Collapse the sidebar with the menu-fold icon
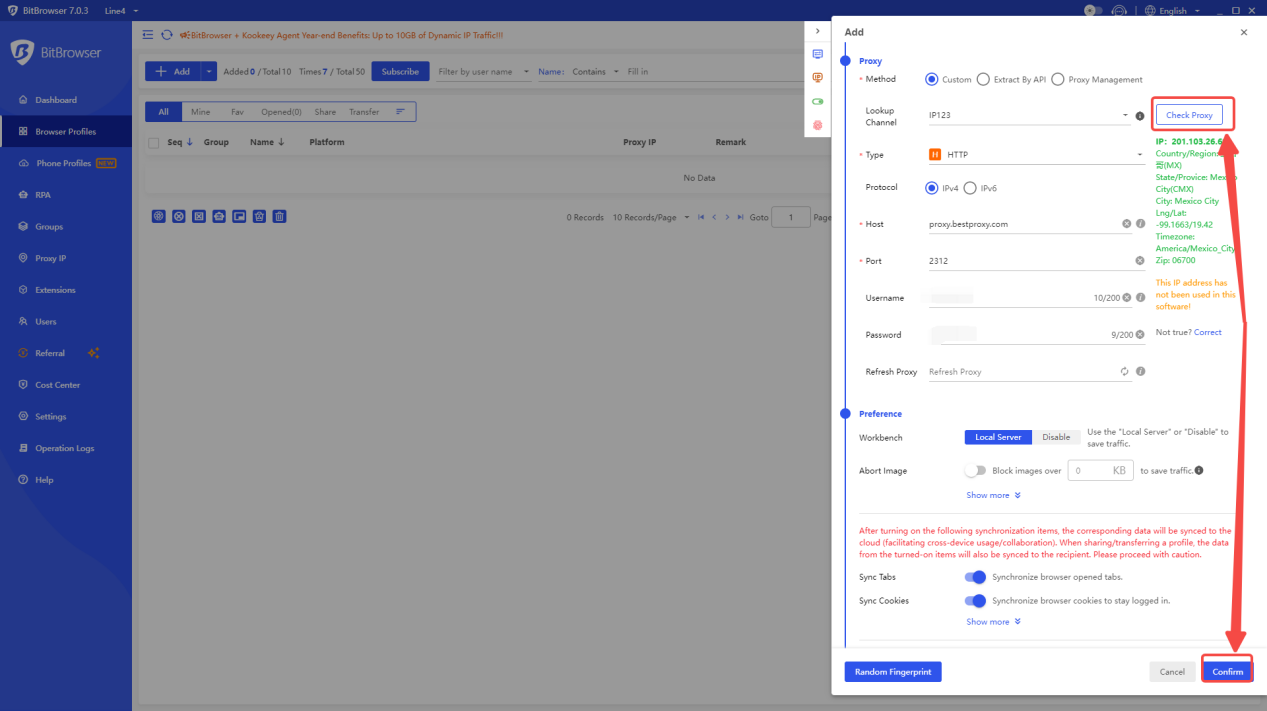This screenshot has height=711, width=1267. 148,35
